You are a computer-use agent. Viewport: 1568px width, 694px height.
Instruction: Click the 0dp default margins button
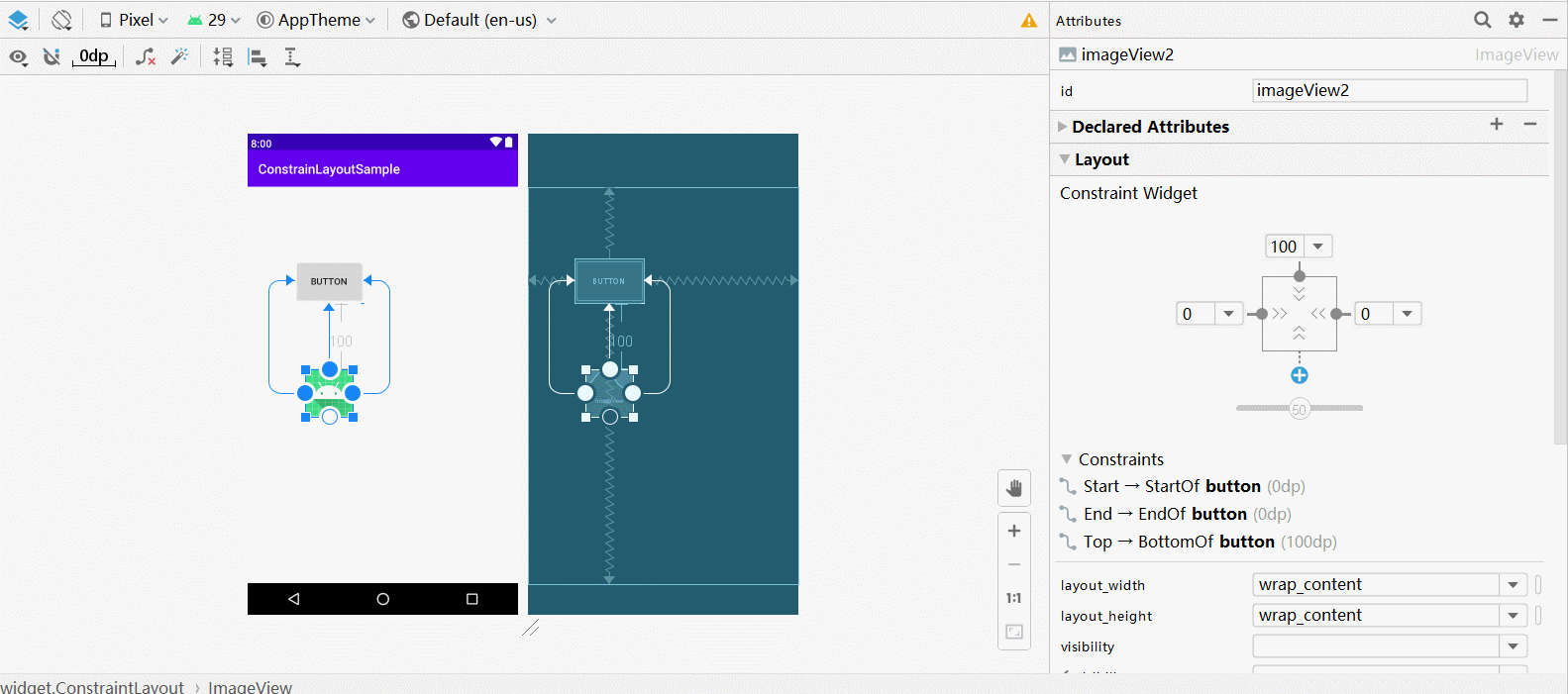pos(94,56)
